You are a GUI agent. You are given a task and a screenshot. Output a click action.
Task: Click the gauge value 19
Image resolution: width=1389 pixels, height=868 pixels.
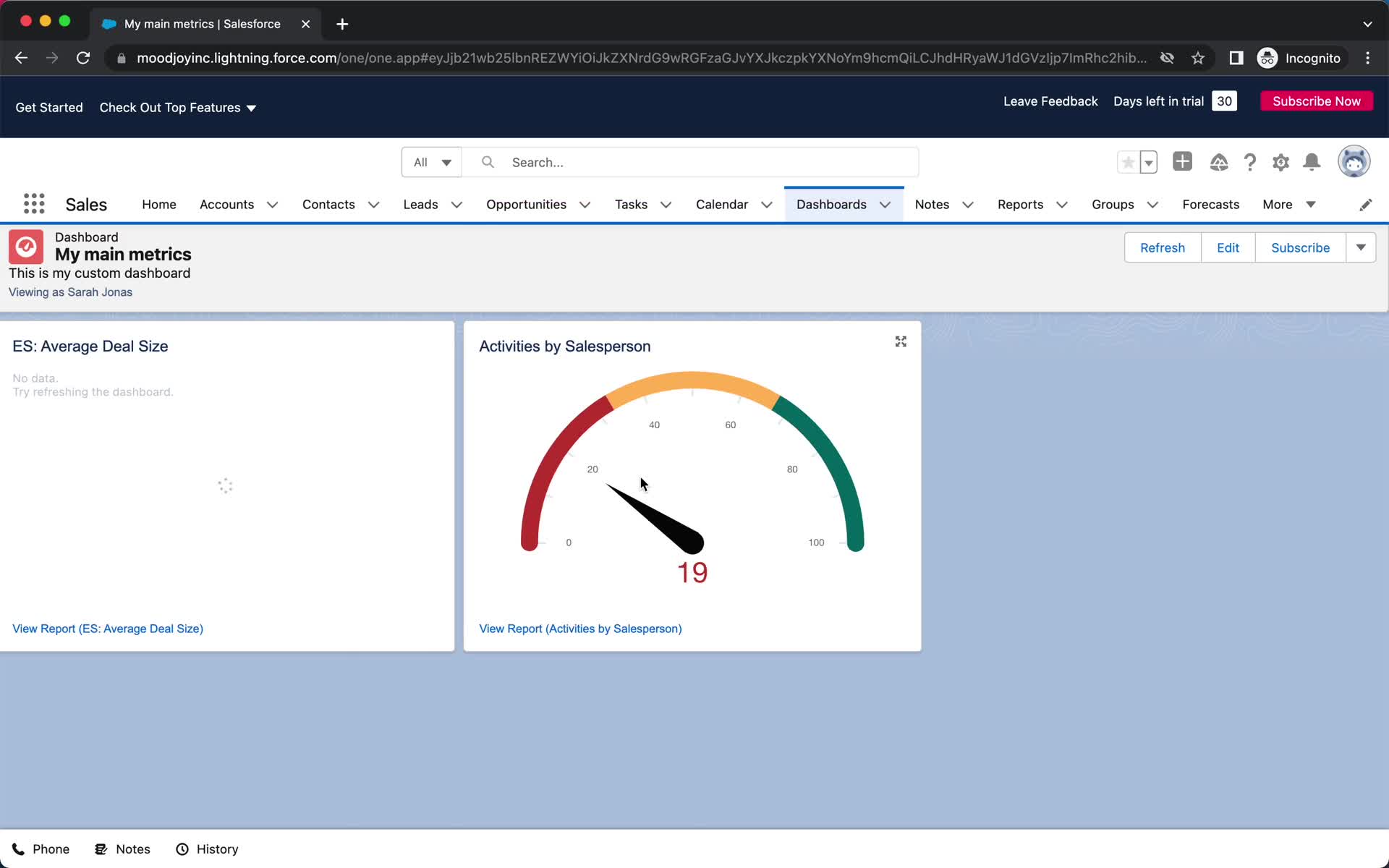(692, 573)
